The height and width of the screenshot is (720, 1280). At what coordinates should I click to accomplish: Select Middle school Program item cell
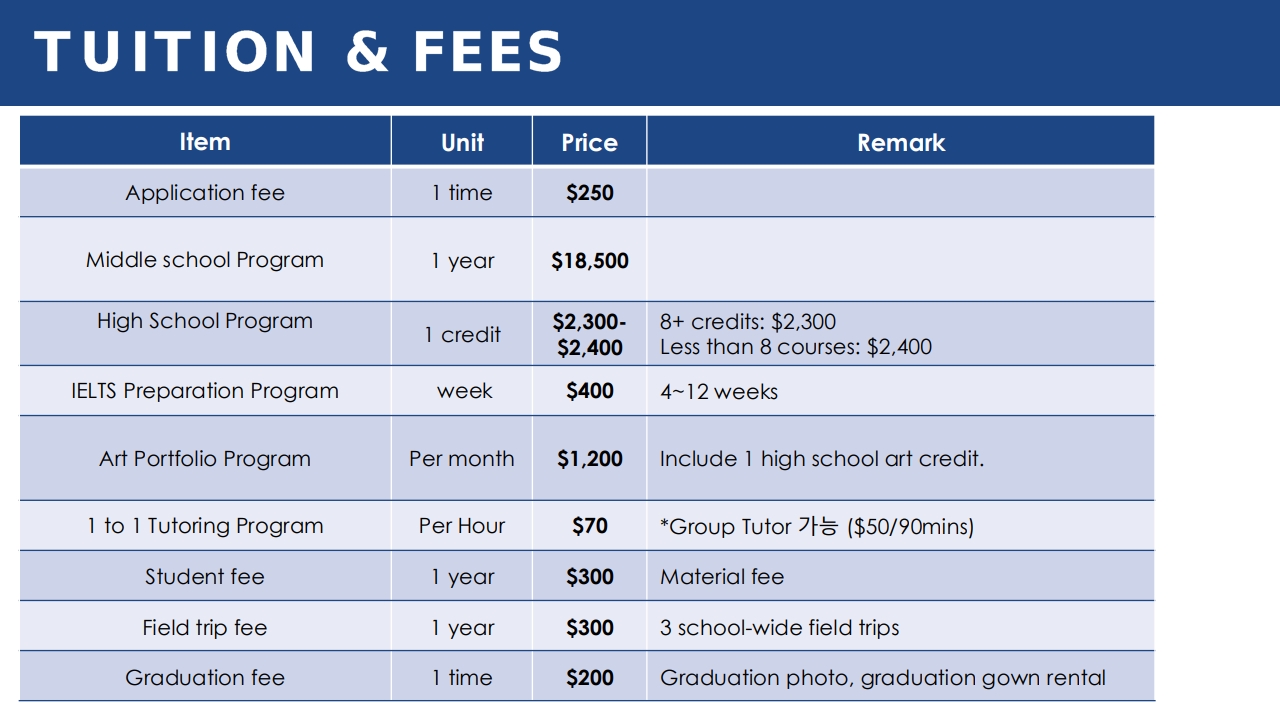[x=205, y=260]
